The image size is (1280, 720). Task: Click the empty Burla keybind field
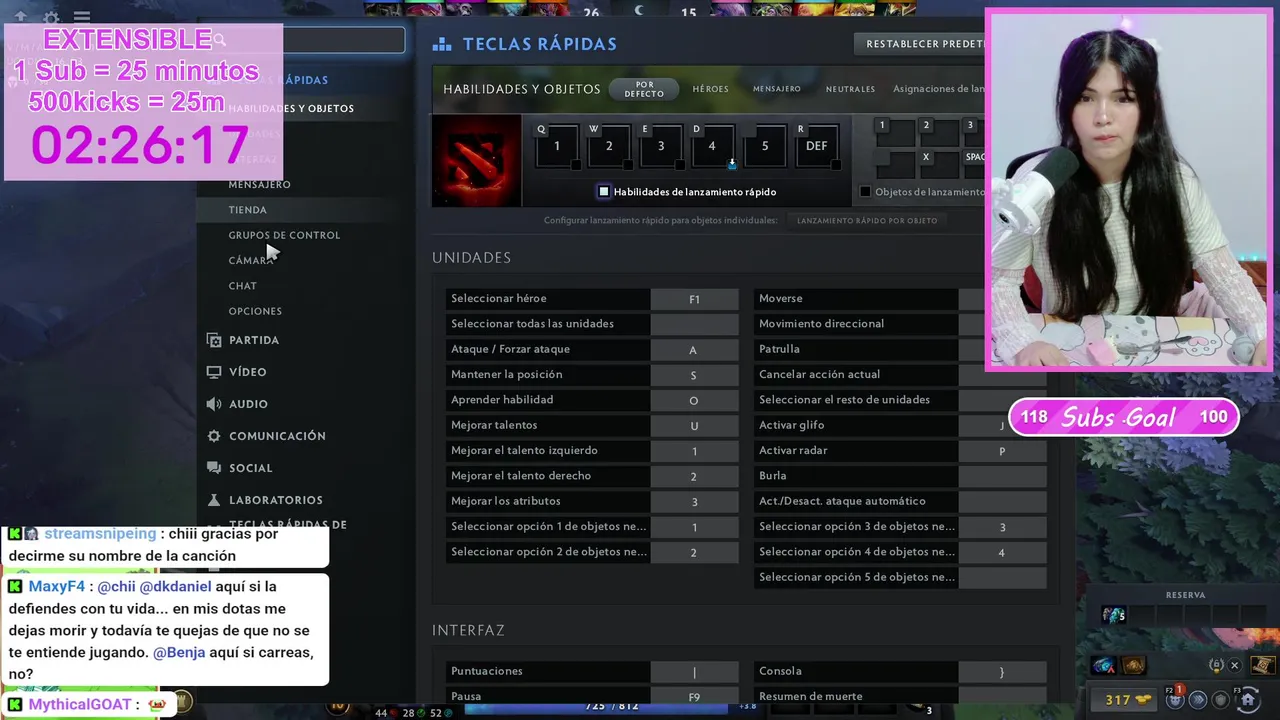(1002, 476)
